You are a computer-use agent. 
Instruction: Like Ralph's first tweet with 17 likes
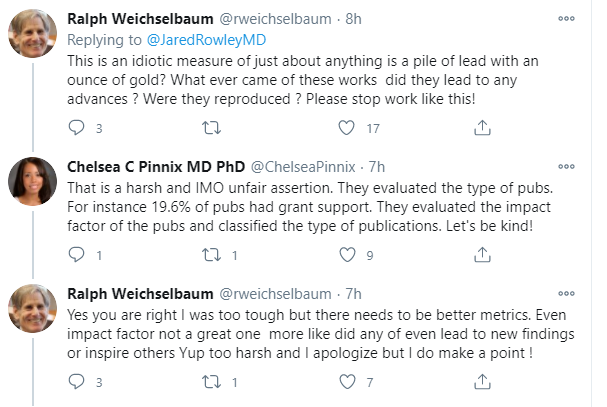(346, 127)
